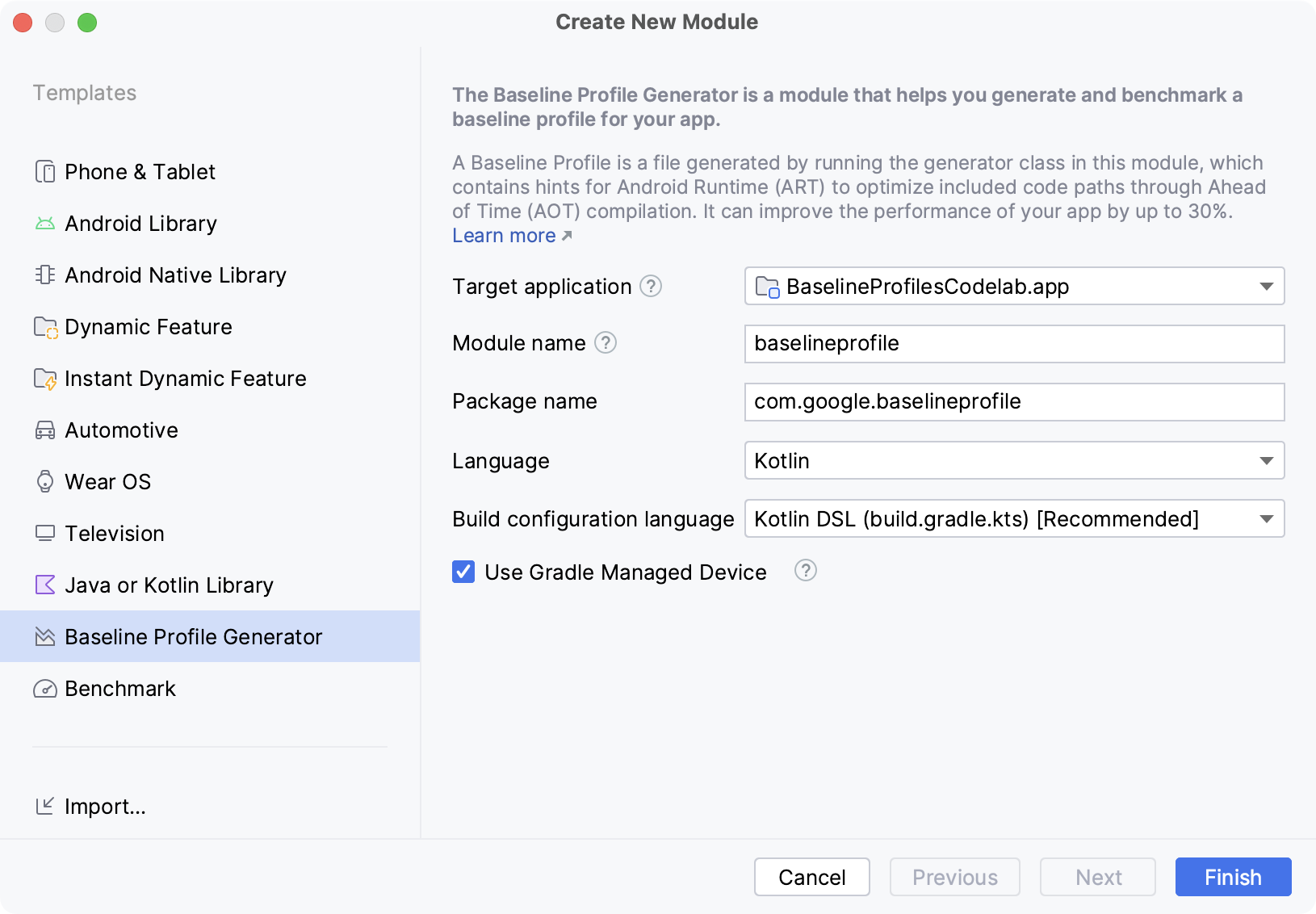Select the Automotive template icon
Screen dimensions: 1316x914
[x=45, y=430]
